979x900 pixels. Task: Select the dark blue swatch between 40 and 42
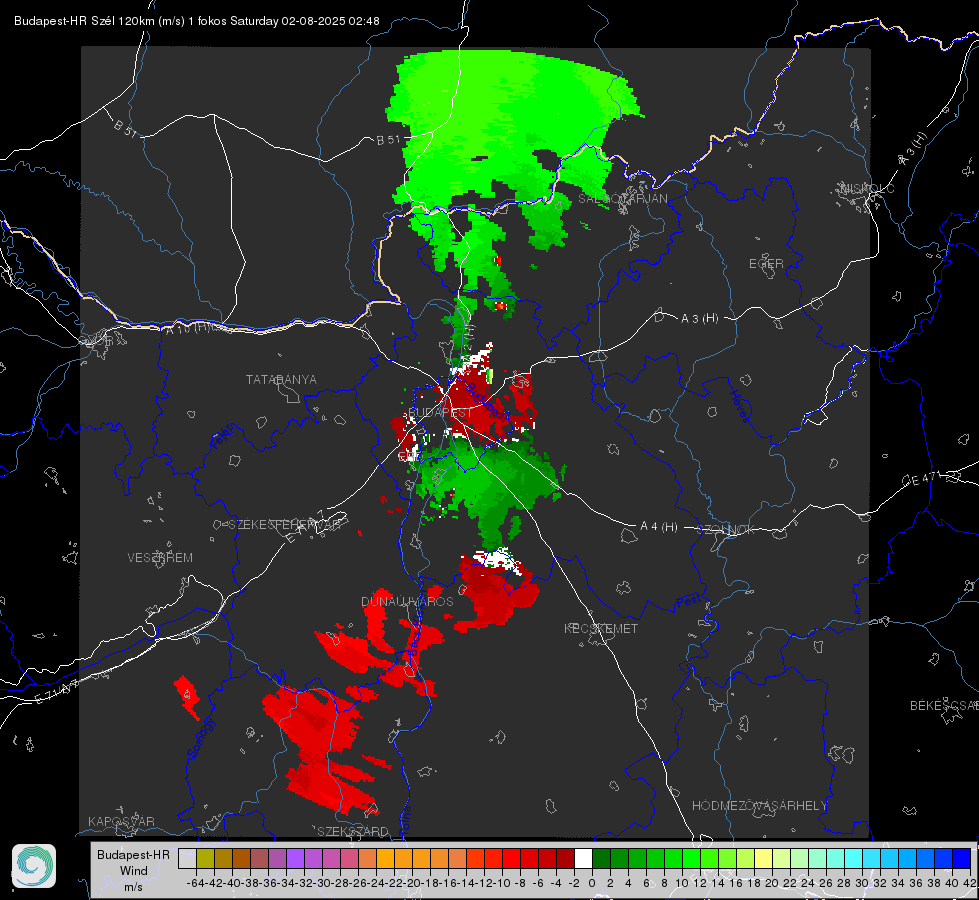[960, 859]
